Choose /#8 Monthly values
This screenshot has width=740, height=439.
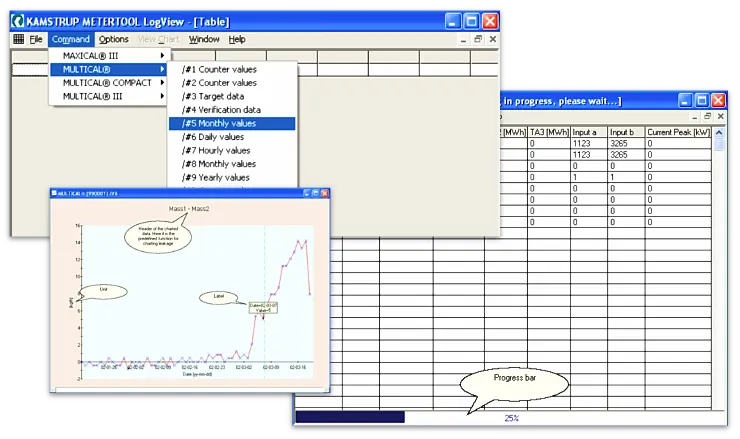tap(232, 164)
